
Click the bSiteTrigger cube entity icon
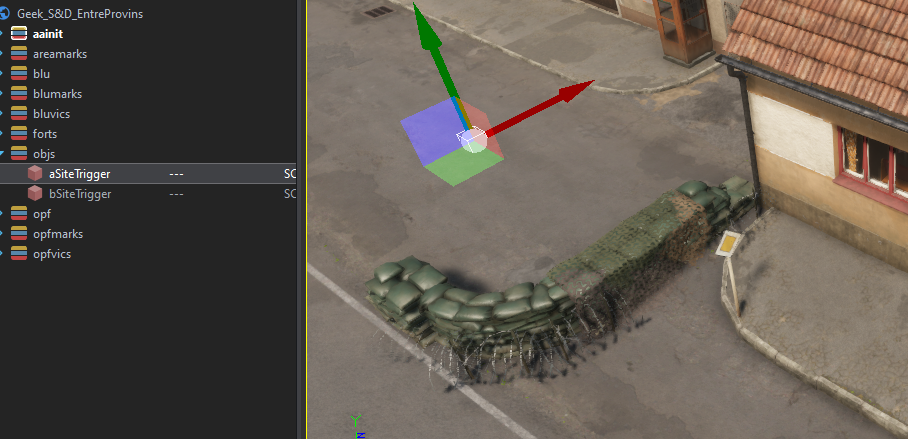coord(35,194)
